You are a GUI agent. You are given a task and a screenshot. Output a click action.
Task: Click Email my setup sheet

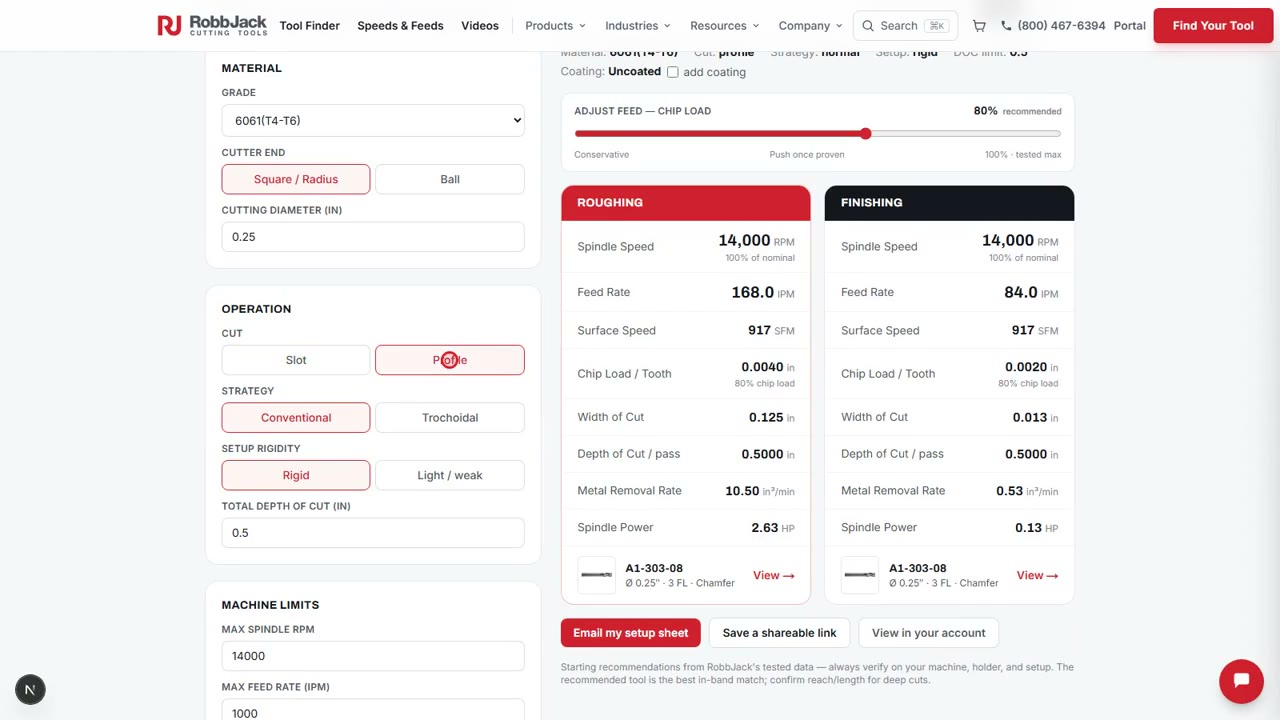631,633
